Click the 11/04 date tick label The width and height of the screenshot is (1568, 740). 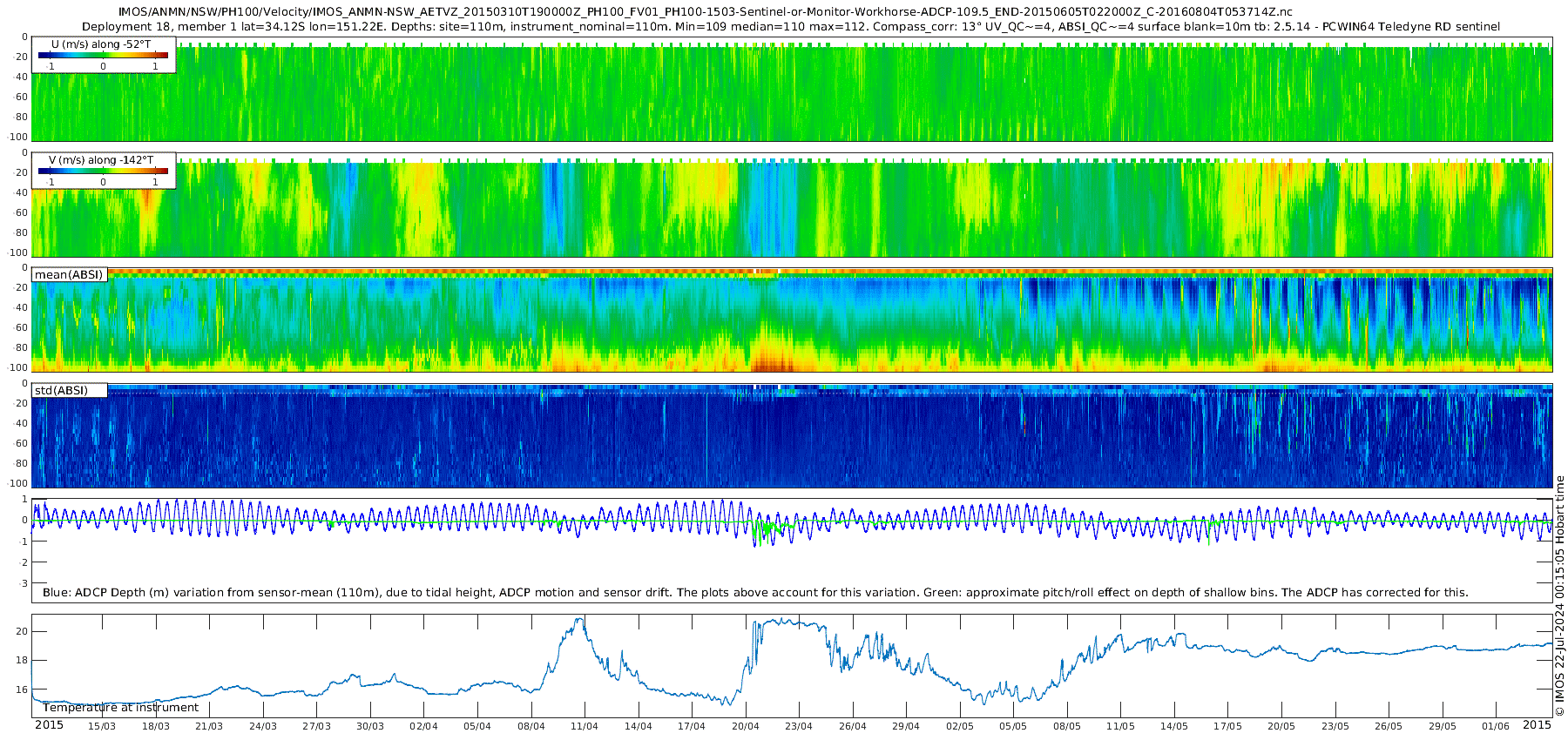pos(585,726)
